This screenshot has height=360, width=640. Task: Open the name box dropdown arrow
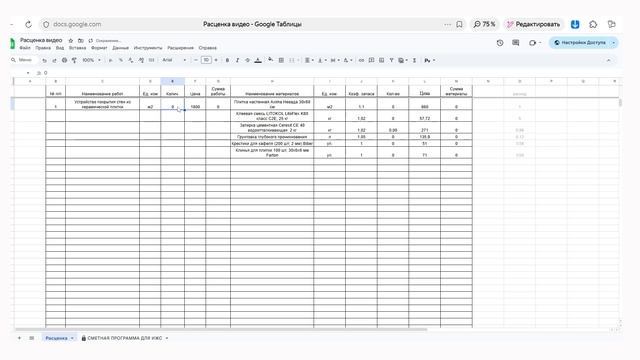point(28,73)
